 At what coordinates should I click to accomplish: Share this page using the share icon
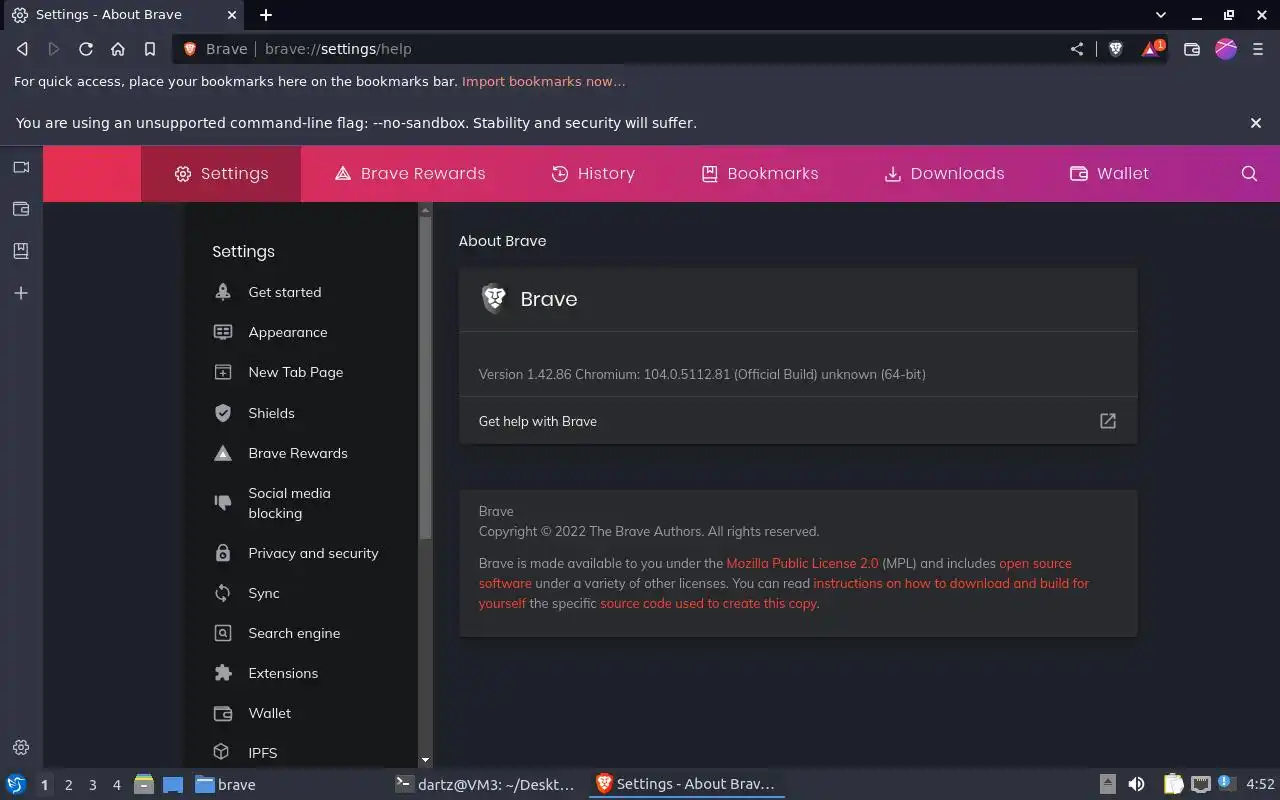pos(1077,49)
